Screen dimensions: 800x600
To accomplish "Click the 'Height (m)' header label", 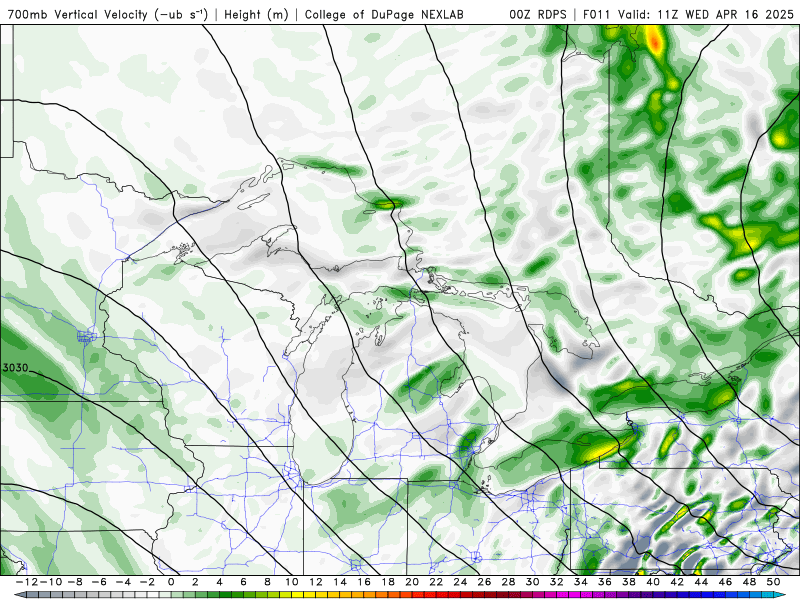I will click(256, 15).
